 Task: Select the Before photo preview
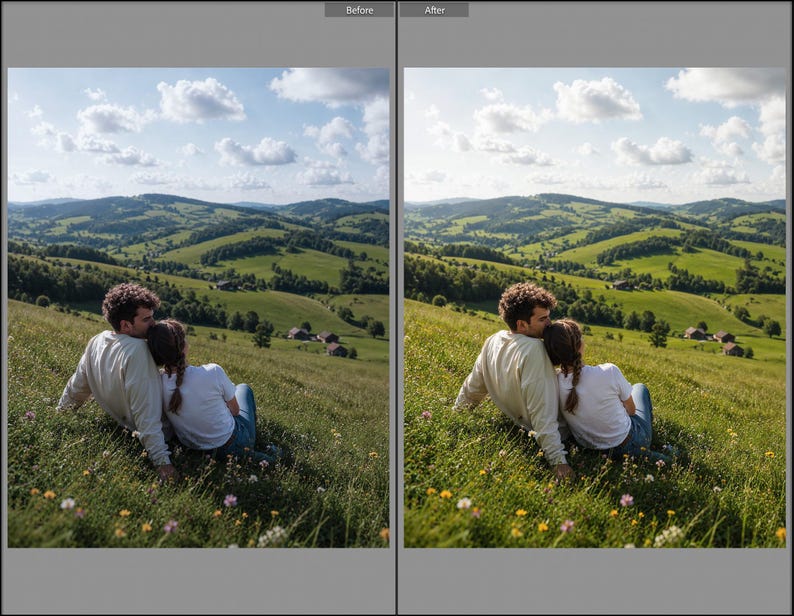(198, 307)
